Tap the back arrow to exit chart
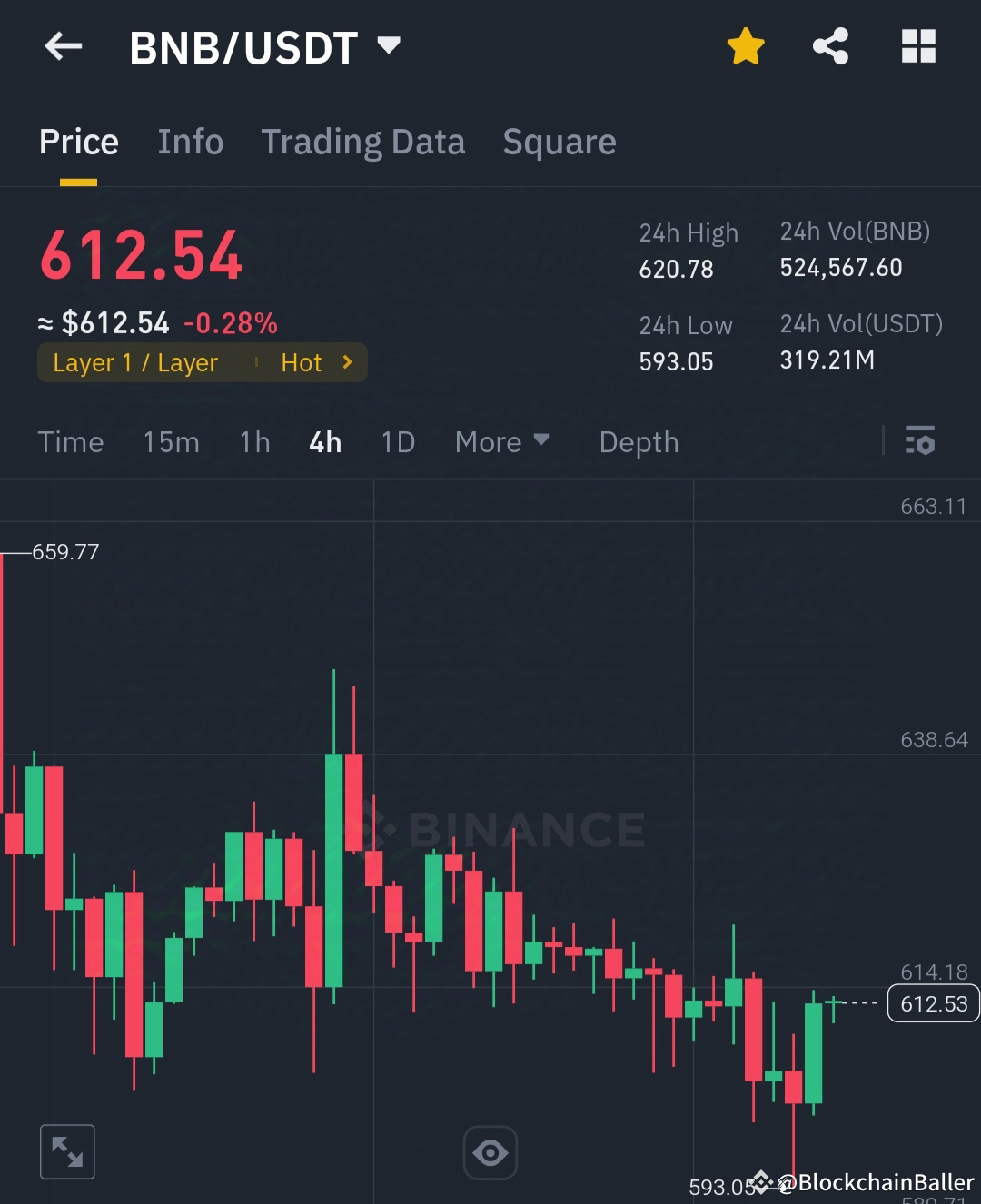Screen dimensions: 981x1204 tap(62, 47)
